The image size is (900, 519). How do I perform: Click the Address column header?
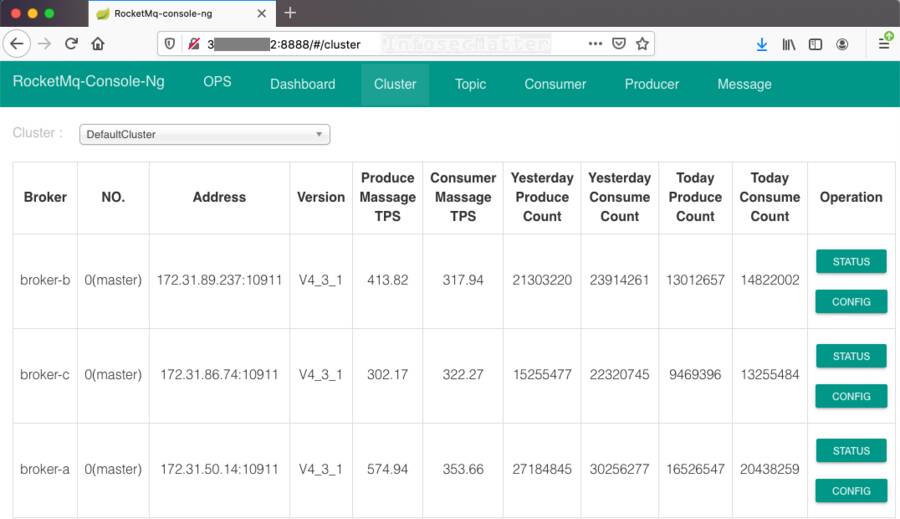[x=219, y=197]
